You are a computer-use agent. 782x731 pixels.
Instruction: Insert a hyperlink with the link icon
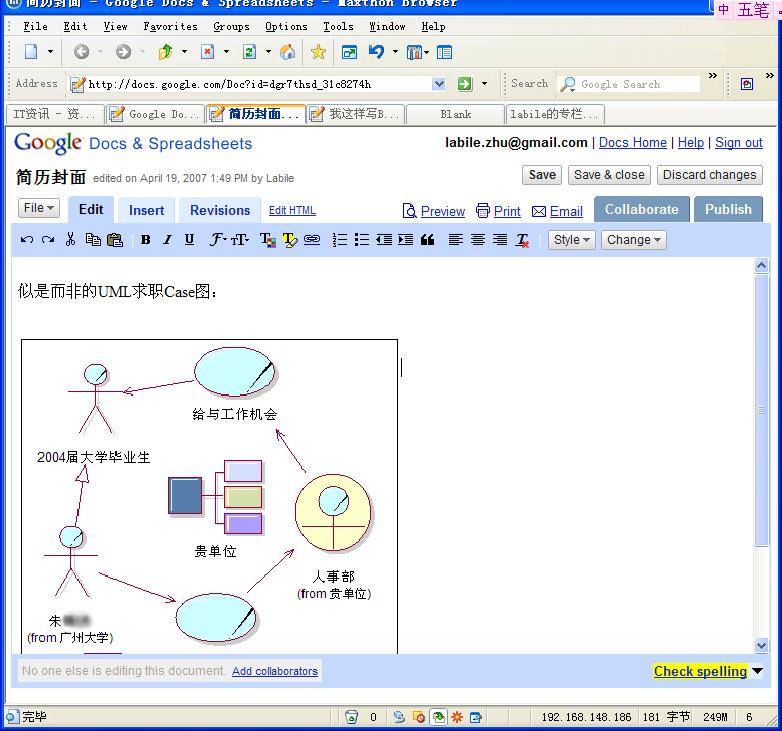tap(312, 240)
